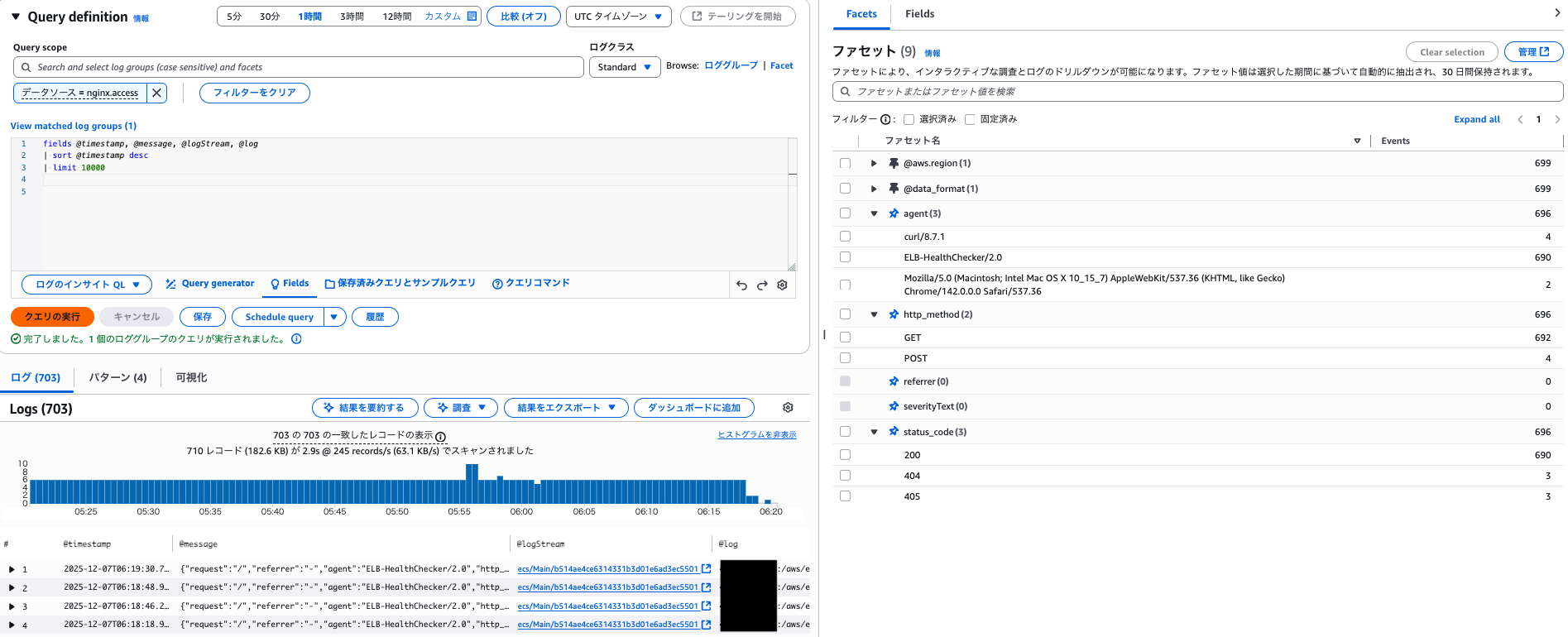Remove the nginx.access data source filter
1568x637 pixels.
156,93
